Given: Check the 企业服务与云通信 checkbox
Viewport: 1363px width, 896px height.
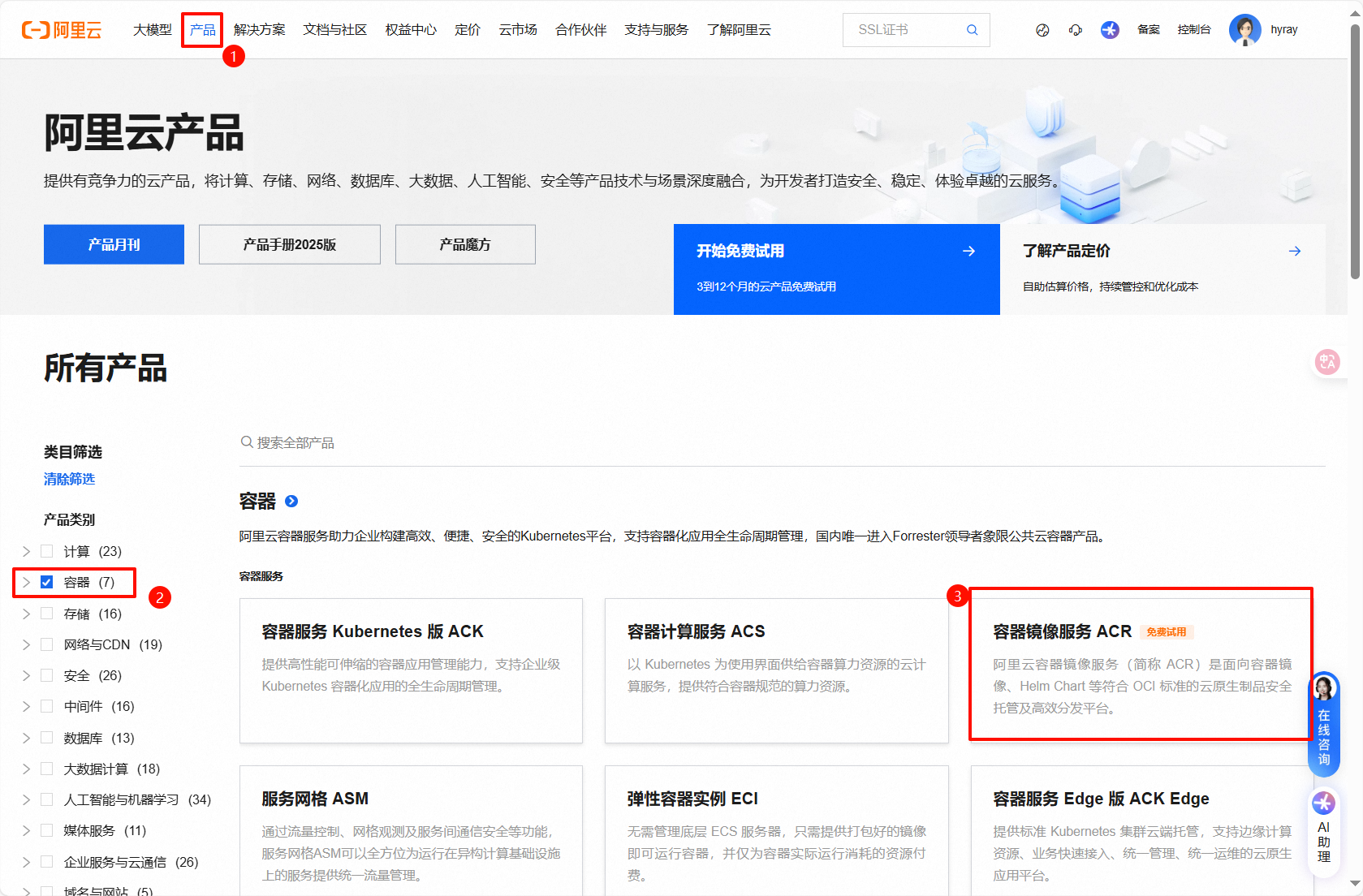Looking at the screenshot, I should coord(47,862).
